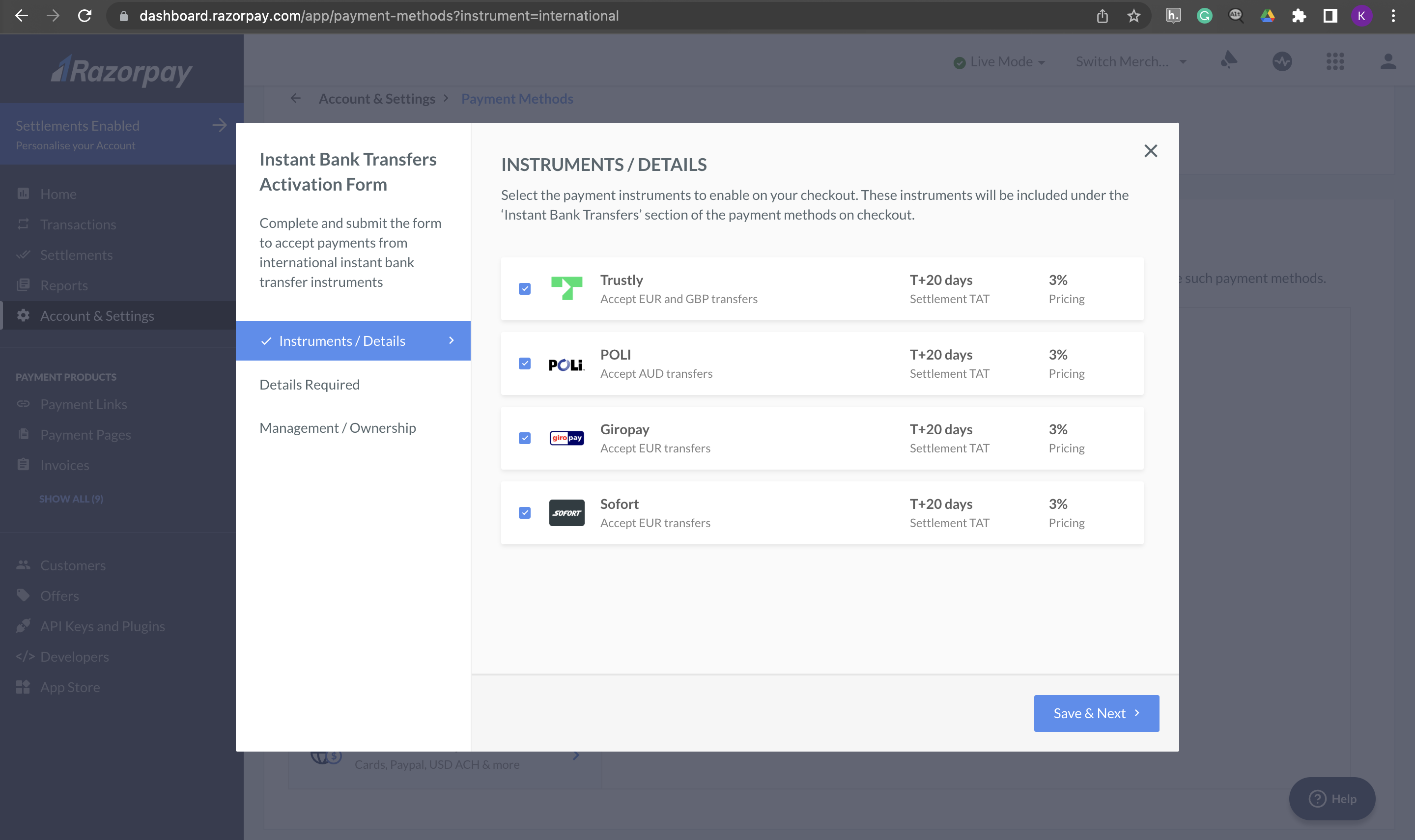Open the Google Drive extension icon

coord(1267,16)
